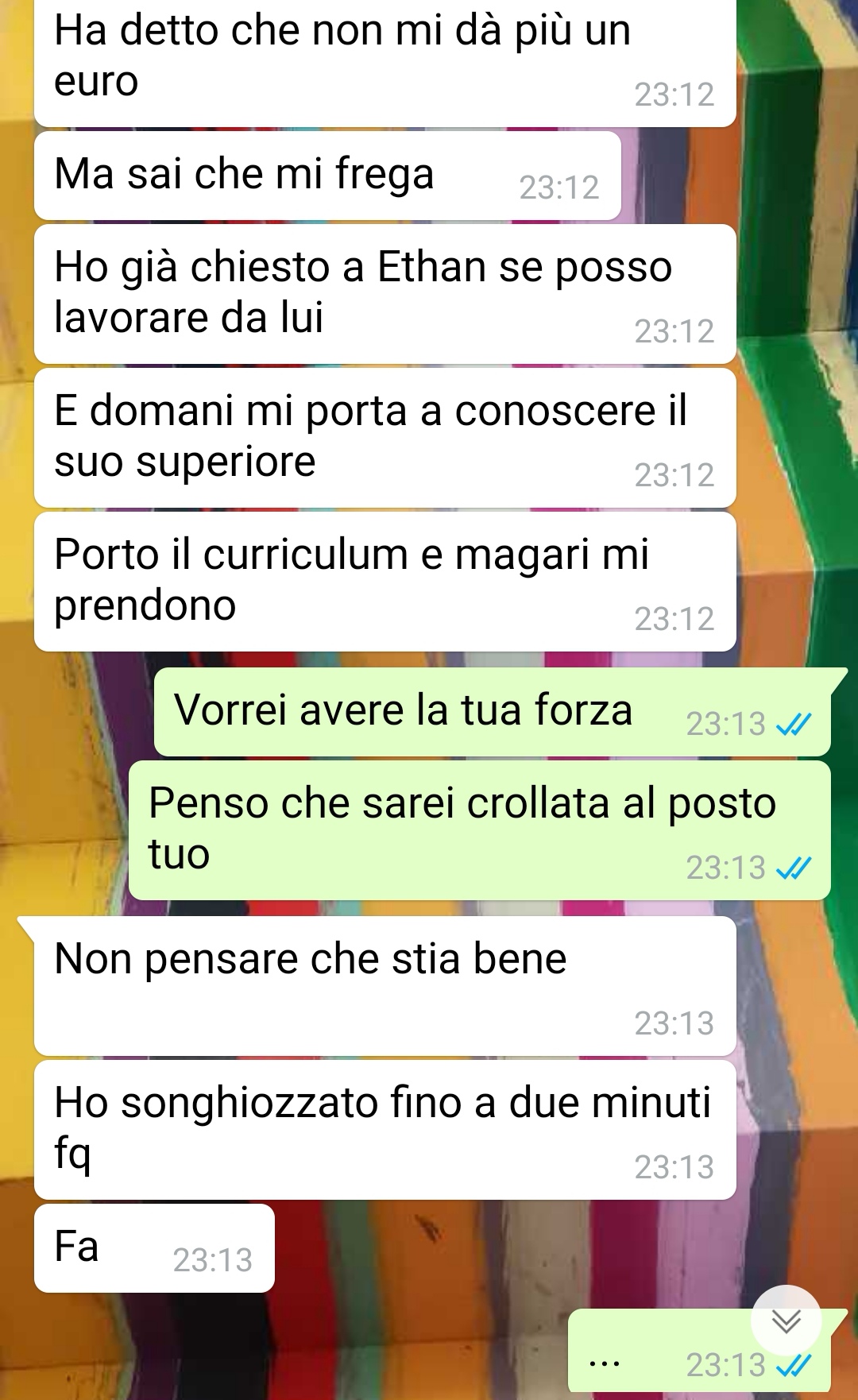858x1400 pixels.
Task: Tap 'Non pensare che stia bene' message
Action: point(385,986)
